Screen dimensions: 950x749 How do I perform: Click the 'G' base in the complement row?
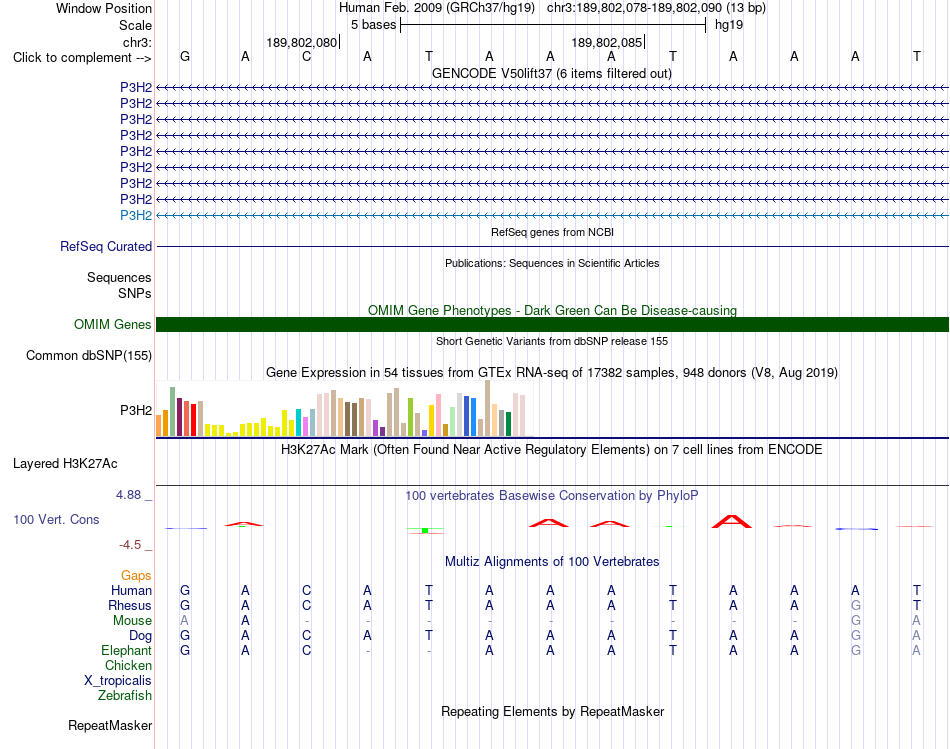(185, 56)
